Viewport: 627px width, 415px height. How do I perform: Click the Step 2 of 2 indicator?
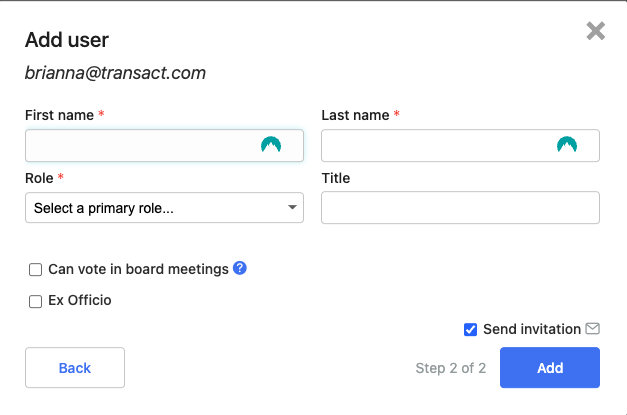[x=451, y=368]
